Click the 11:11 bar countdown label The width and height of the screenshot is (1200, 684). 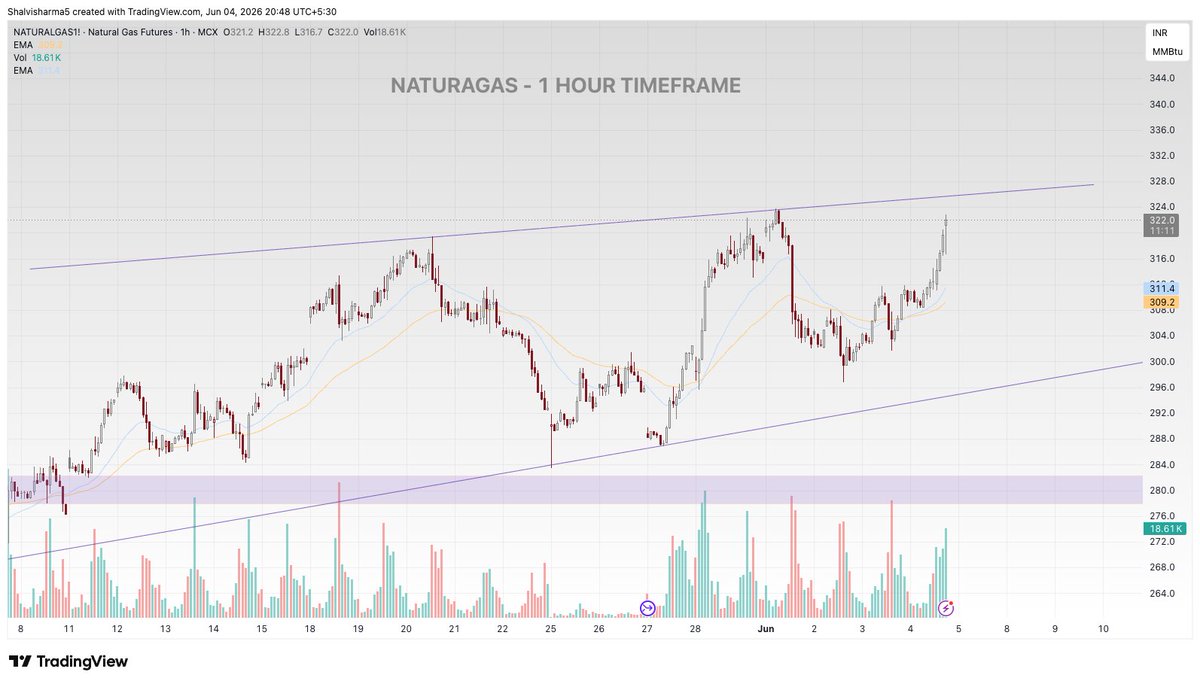pyautogui.click(x=1163, y=231)
